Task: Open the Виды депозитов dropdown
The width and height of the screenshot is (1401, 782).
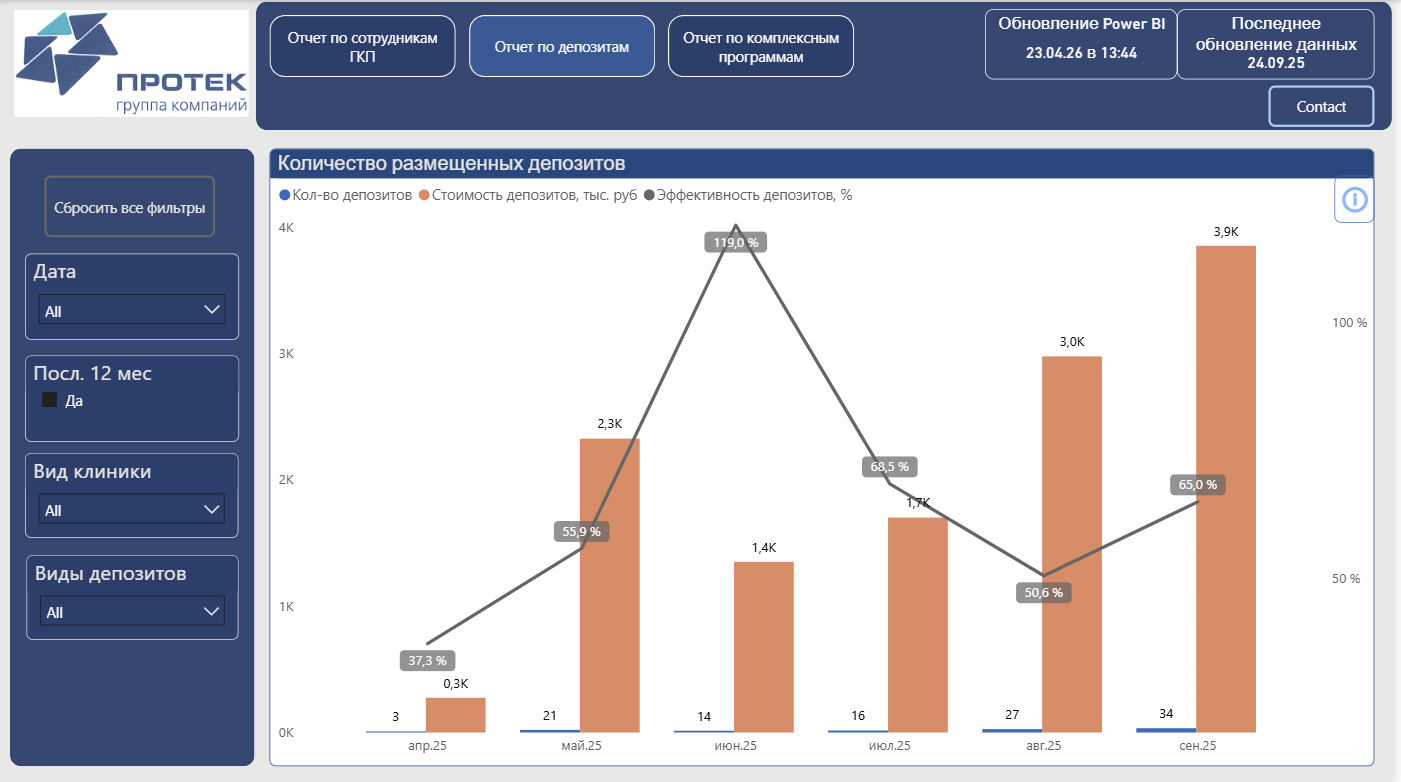Action: (x=131, y=610)
